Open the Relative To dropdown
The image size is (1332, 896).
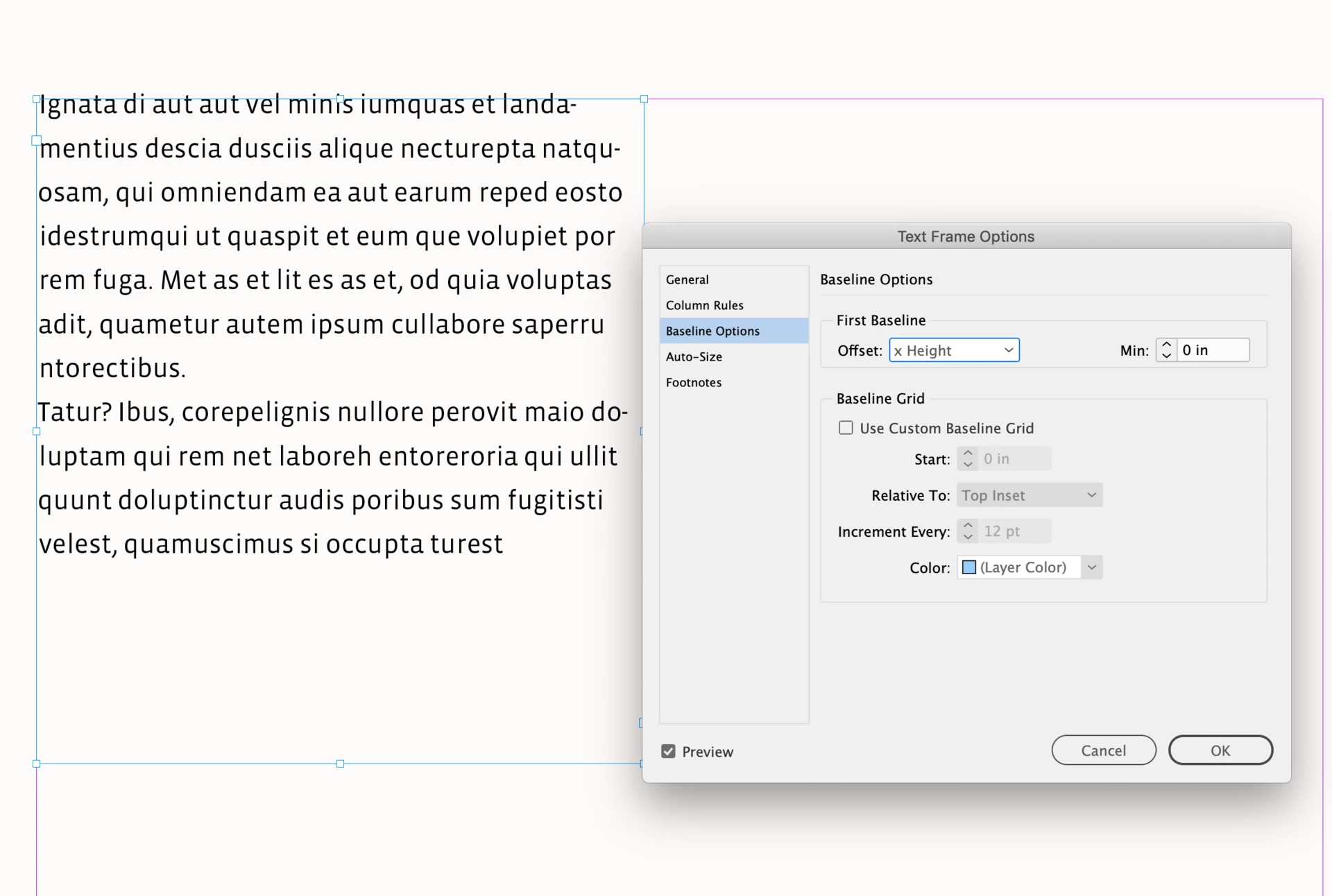[1030, 495]
